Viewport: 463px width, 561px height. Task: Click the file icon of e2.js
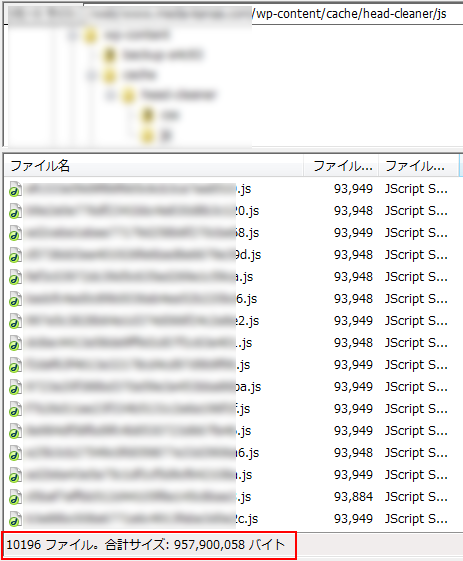(x=15, y=321)
